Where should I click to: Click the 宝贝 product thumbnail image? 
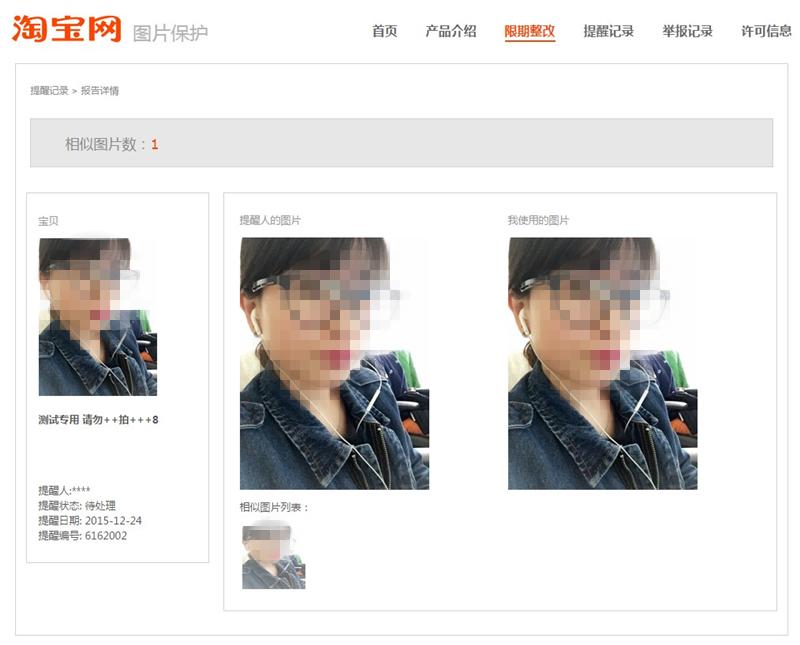[97, 316]
